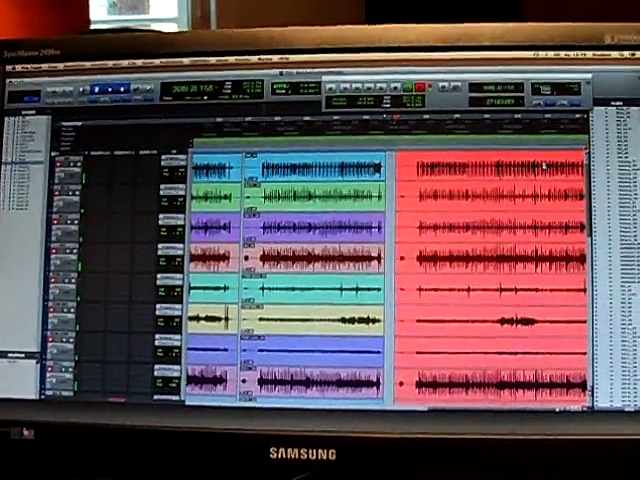
Task: Click the red Record button in the transport
Action: coord(420,87)
